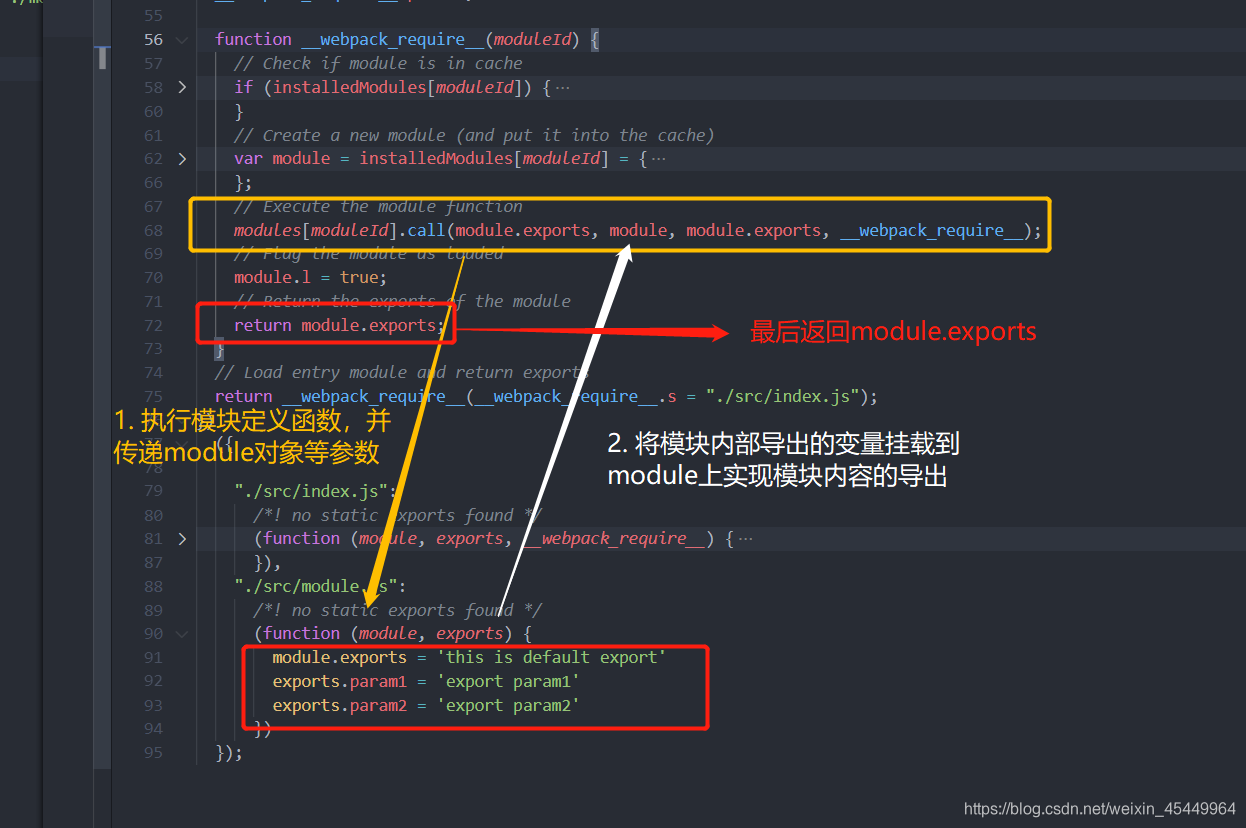This screenshot has height=828, width=1246.
Task: Click the ellipsis placeholder on line 58
Action: click(x=562, y=87)
